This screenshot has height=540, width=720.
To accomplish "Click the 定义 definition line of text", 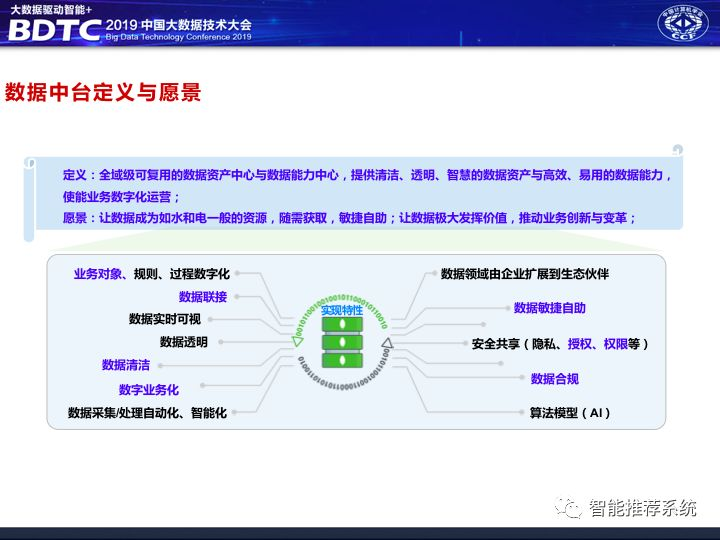I will coord(367,175).
